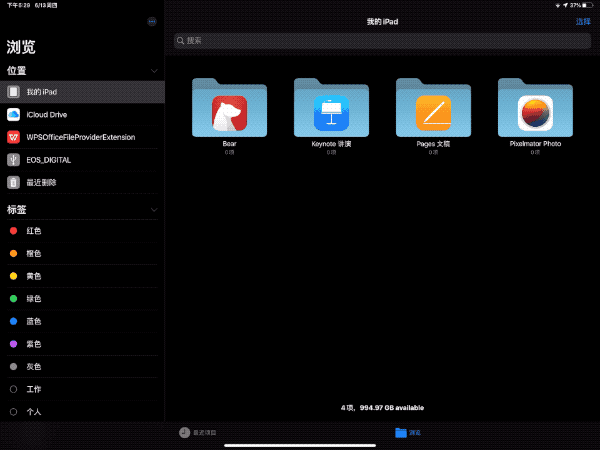Click the 搜索 search field
600x450 pixels.
(380, 41)
